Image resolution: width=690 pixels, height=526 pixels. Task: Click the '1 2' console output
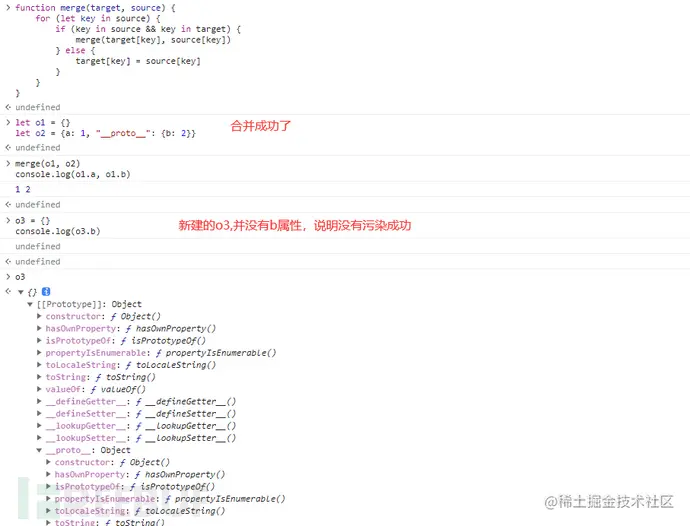(23, 189)
